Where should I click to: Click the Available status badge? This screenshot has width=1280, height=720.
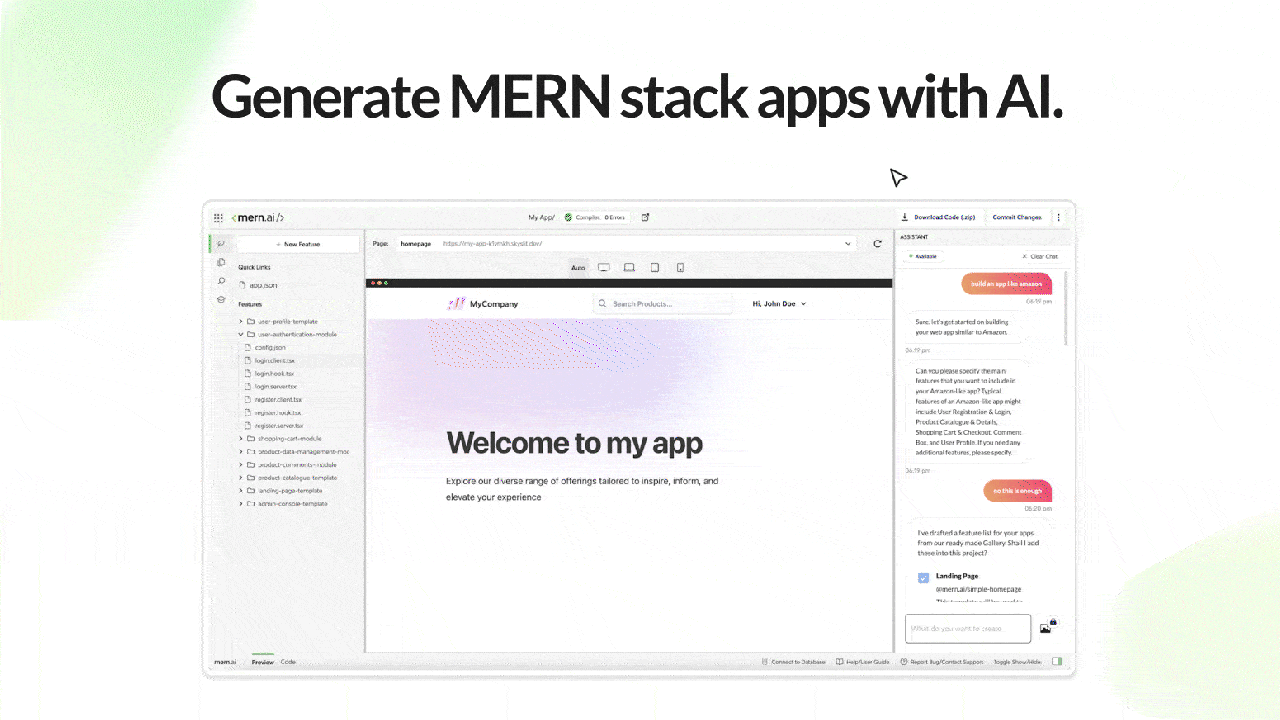(x=923, y=256)
